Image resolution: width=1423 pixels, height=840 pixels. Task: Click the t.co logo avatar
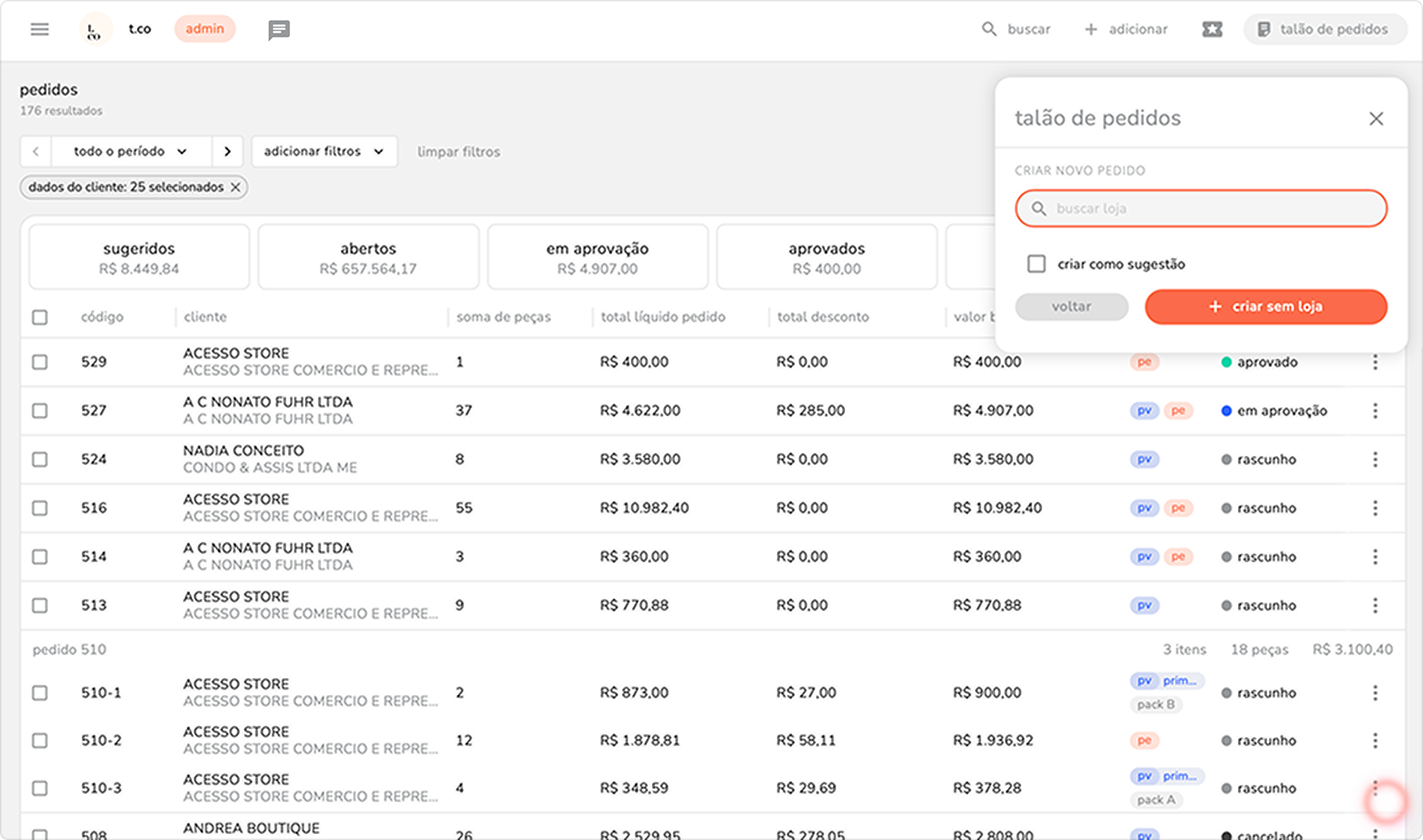(95, 30)
